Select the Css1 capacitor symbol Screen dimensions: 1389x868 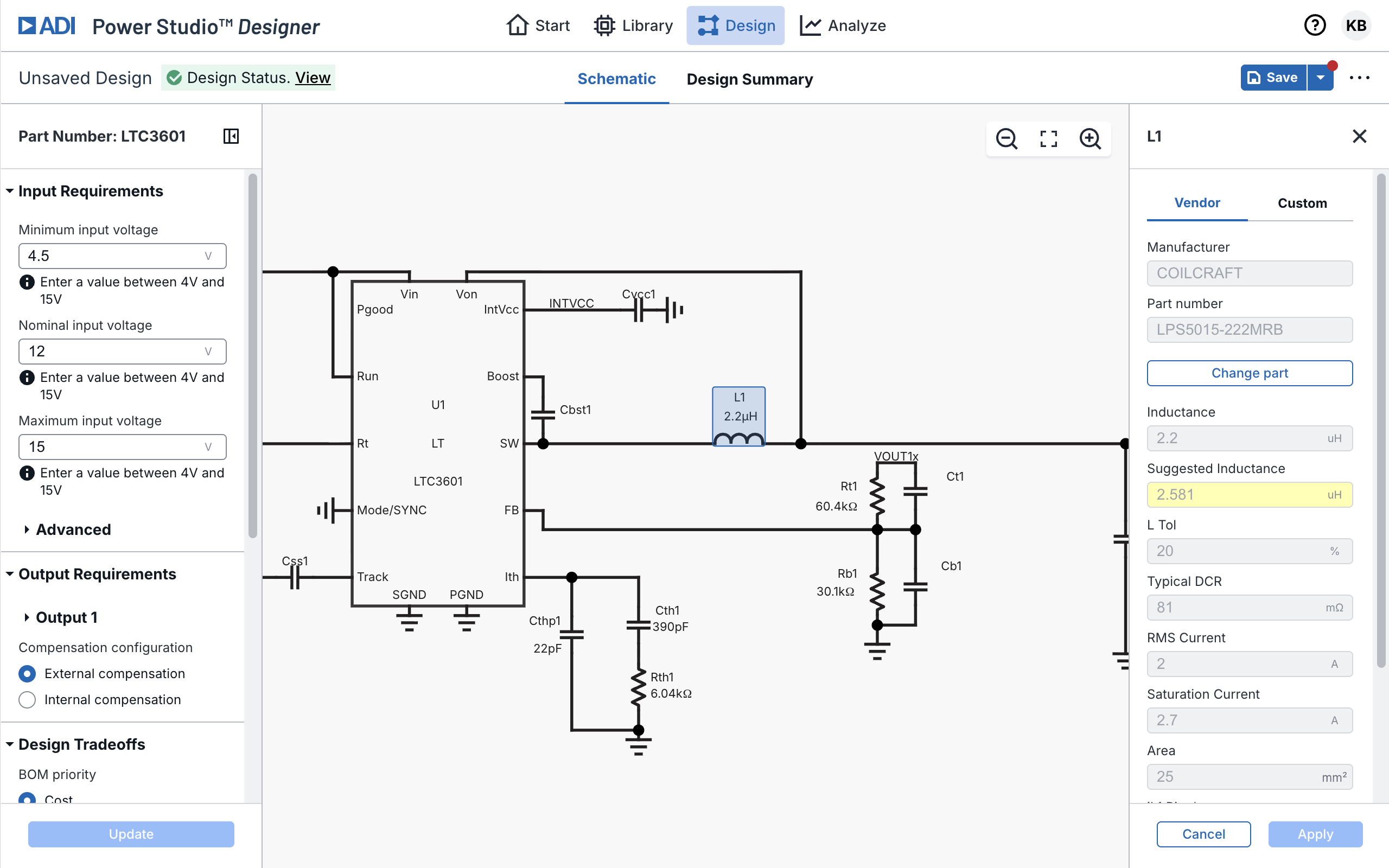[x=295, y=578]
